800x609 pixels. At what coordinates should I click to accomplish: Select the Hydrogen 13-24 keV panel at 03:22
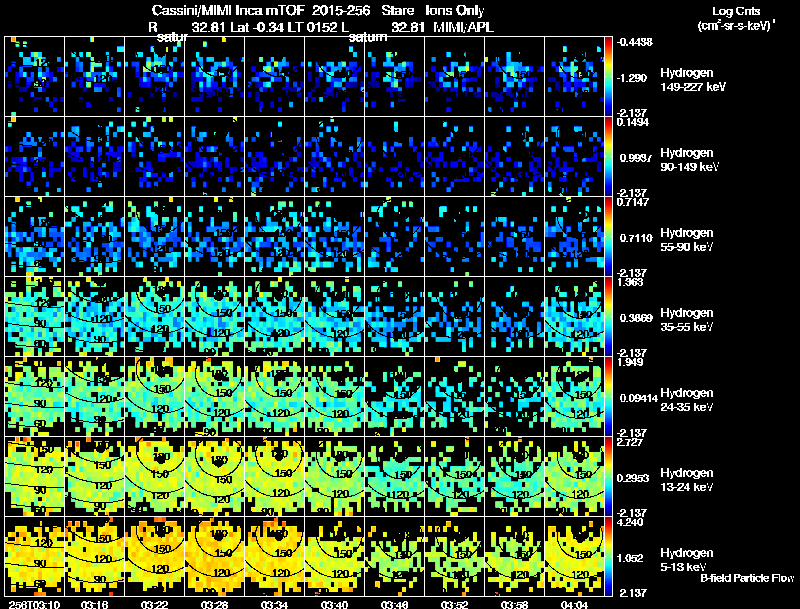pos(155,476)
